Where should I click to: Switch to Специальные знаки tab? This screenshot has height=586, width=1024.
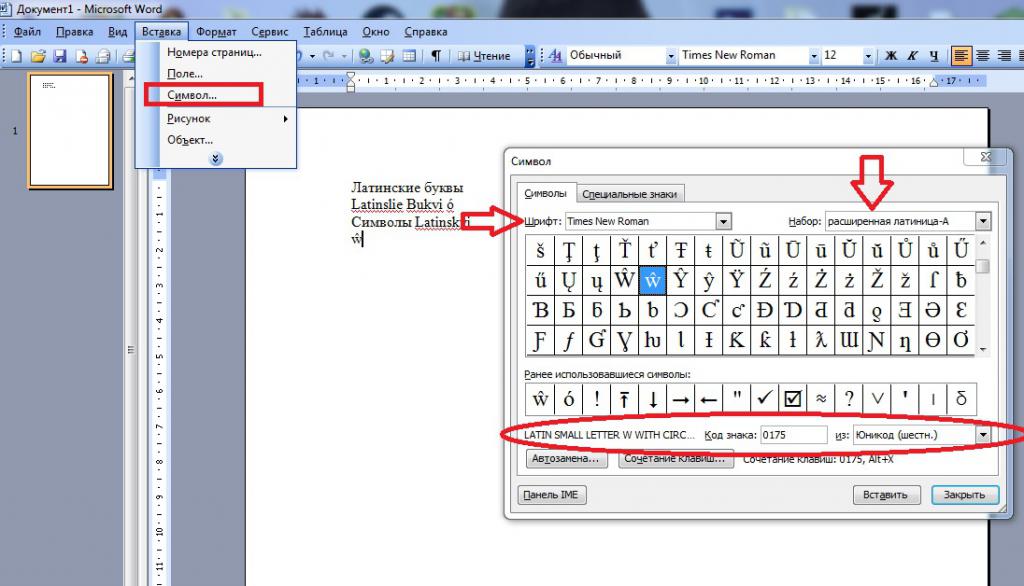[630, 194]
